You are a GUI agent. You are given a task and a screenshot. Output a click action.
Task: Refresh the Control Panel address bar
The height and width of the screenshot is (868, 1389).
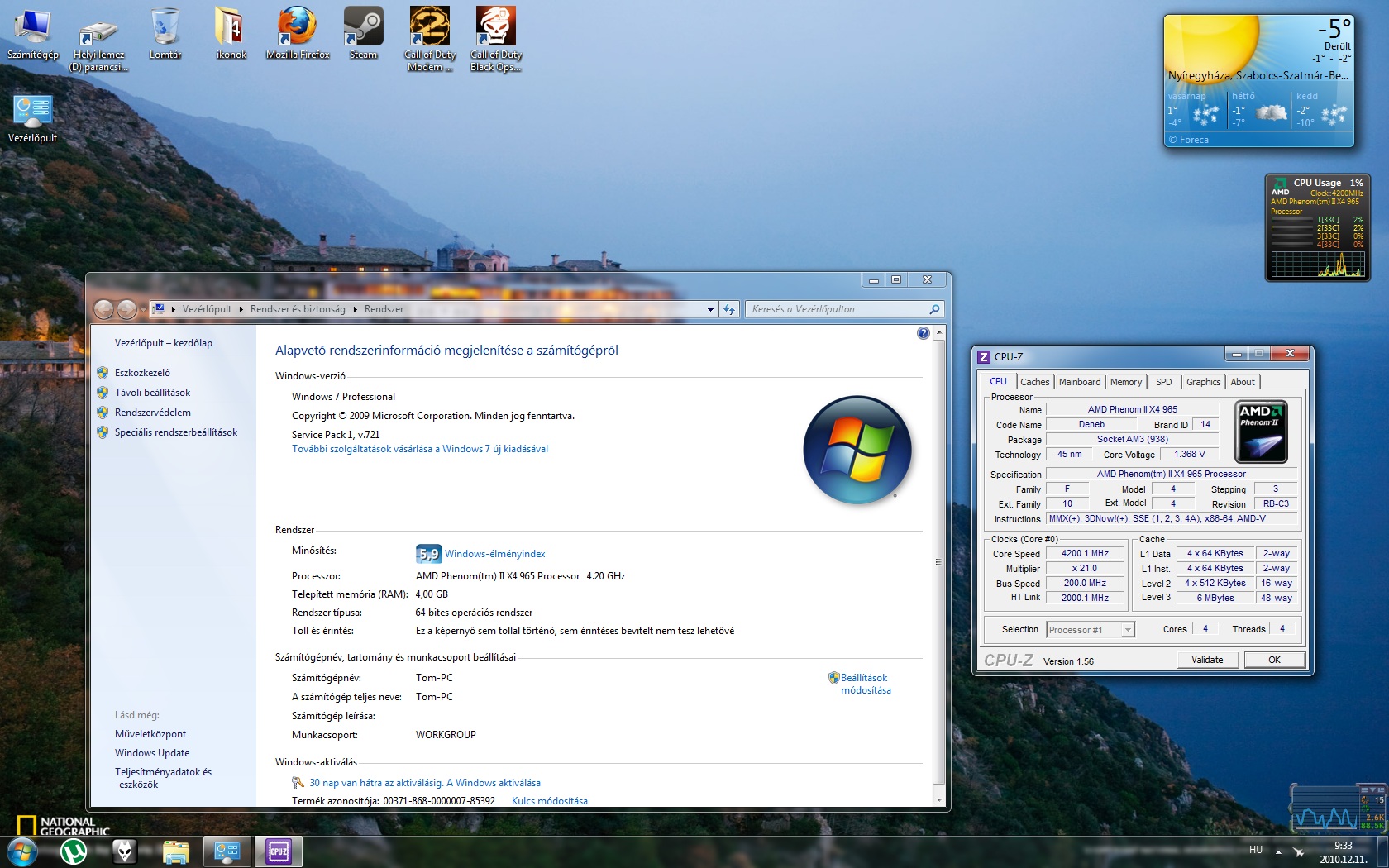(x=728, y=309)
